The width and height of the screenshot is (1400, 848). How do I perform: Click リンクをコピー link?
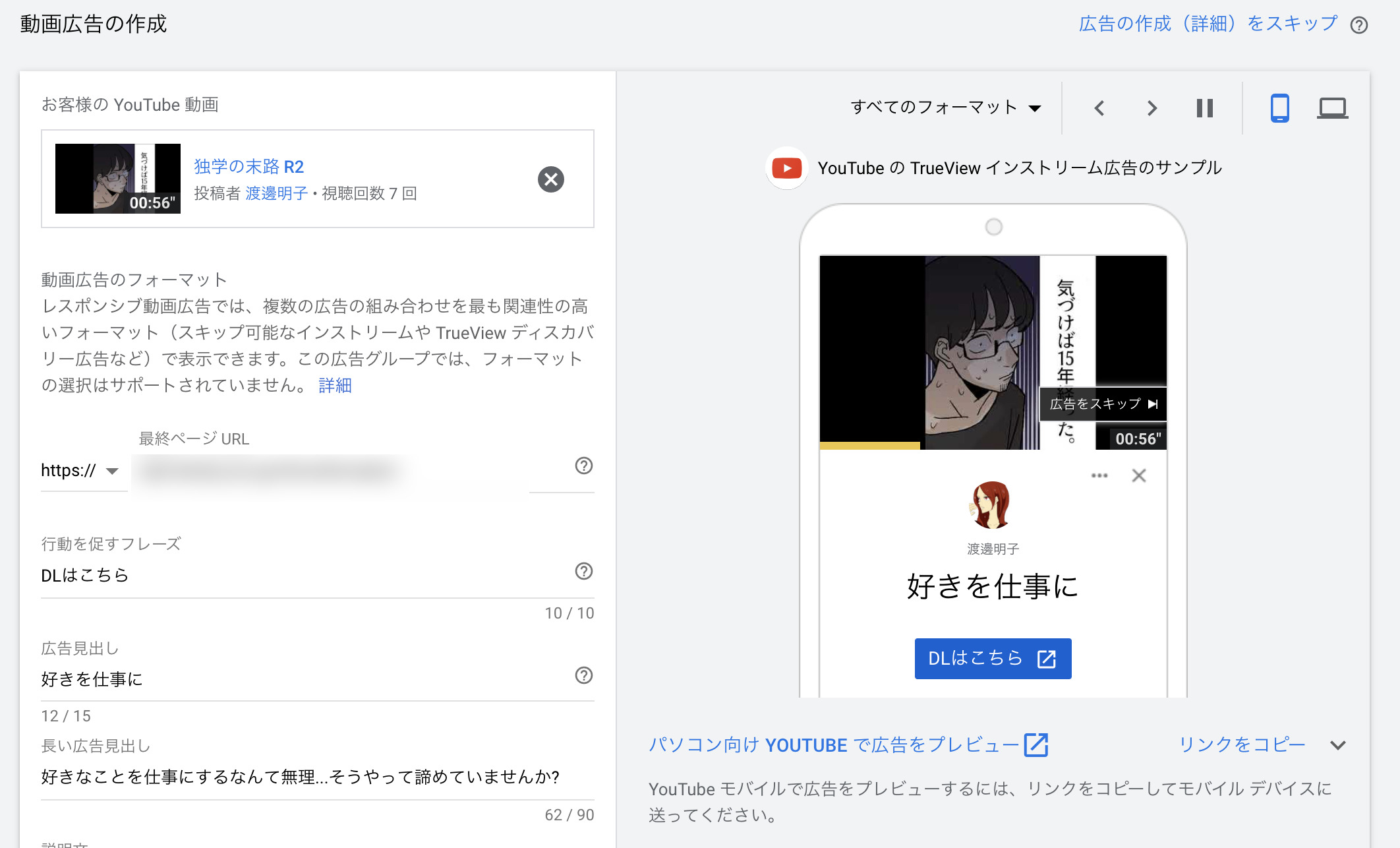coord(1241,744)
